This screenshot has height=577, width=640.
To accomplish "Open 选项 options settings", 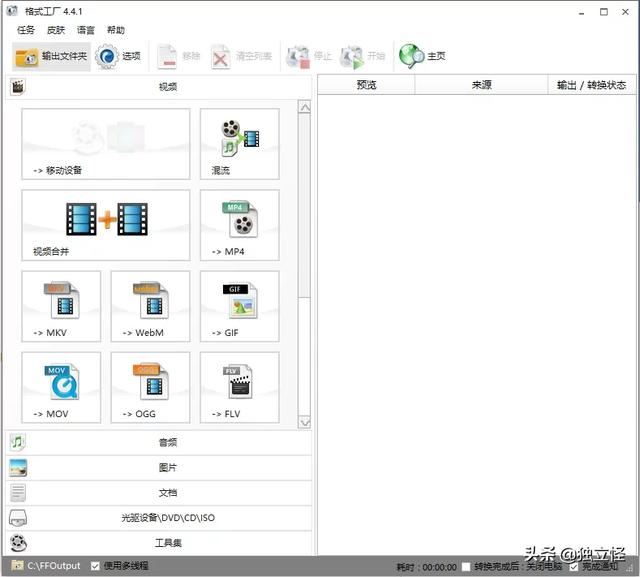I will click(x=119, y=57).
